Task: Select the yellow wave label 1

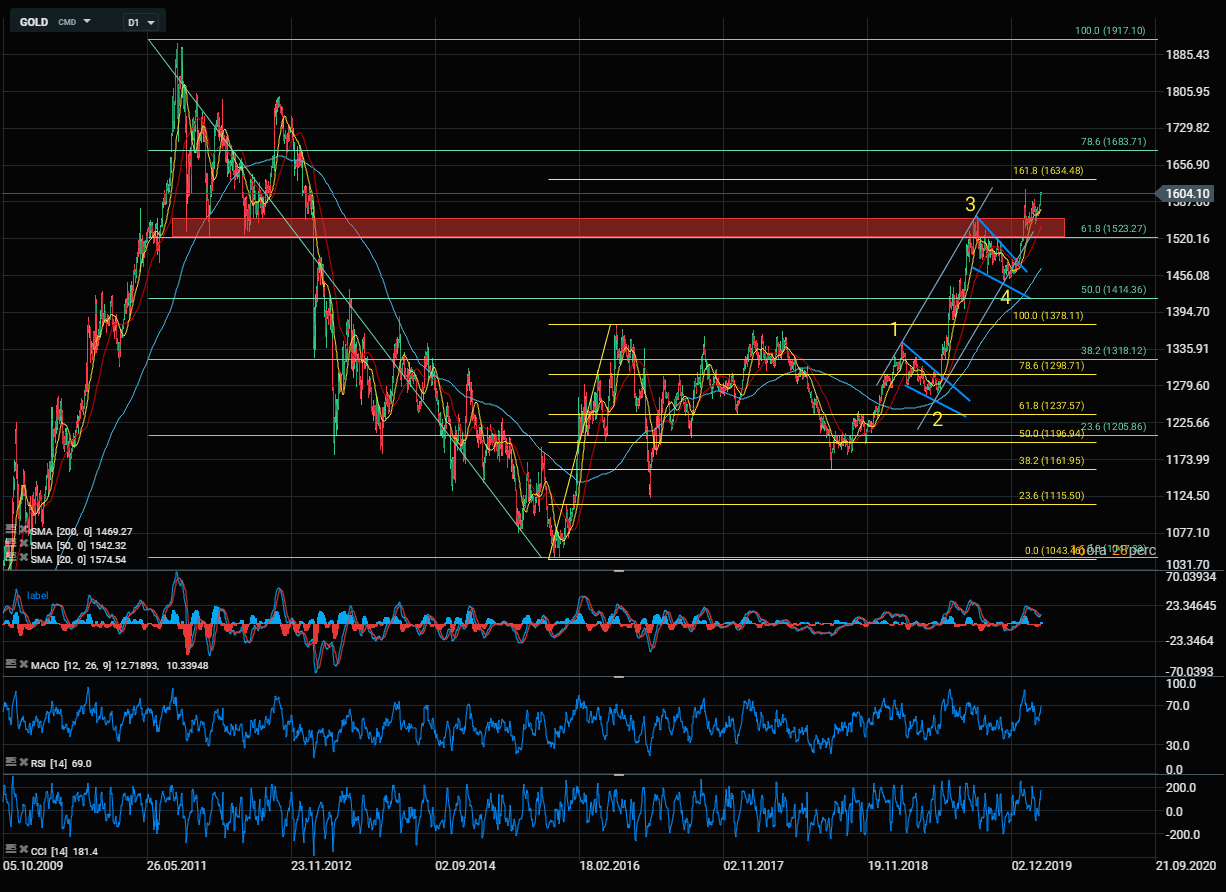Action: [x=897, y=328]
